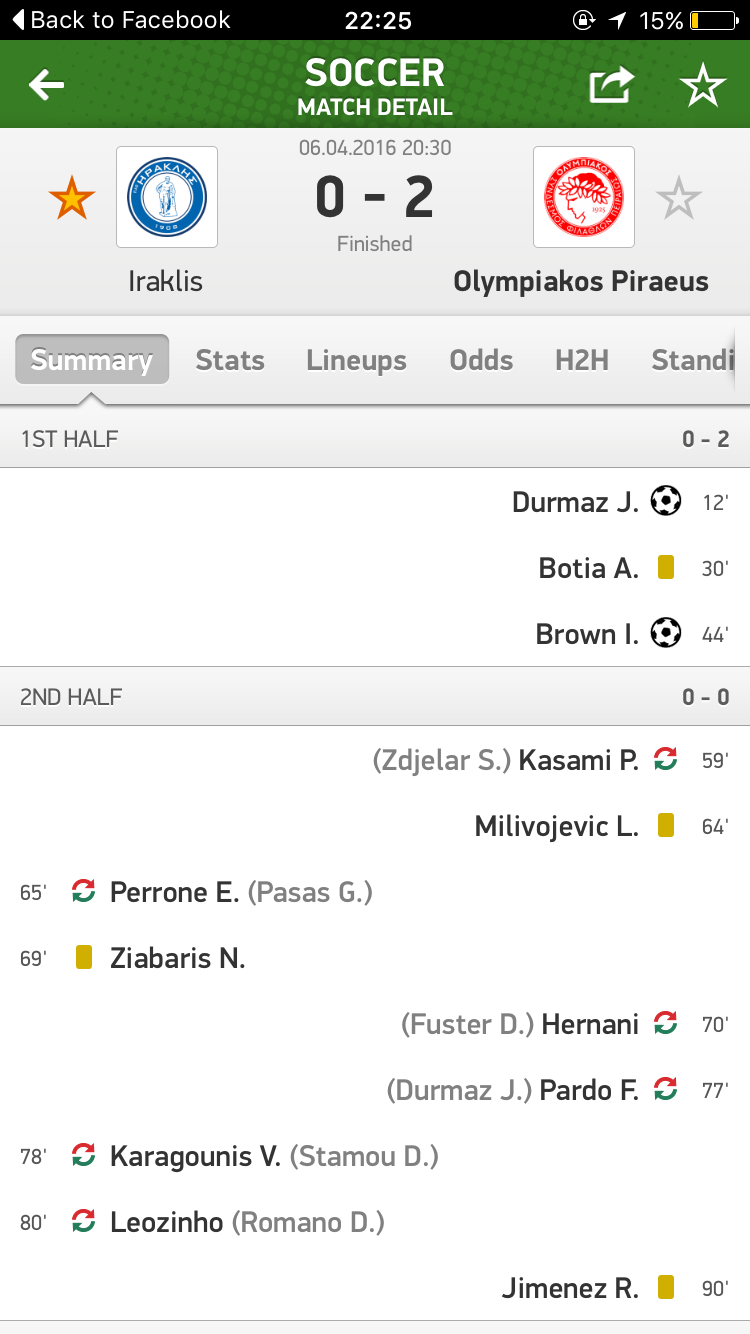Image resolution: width=750 pixels, height=1334 pixels.
Task: Tap the white star favorite match icon
Action: (x=702, y=86)
